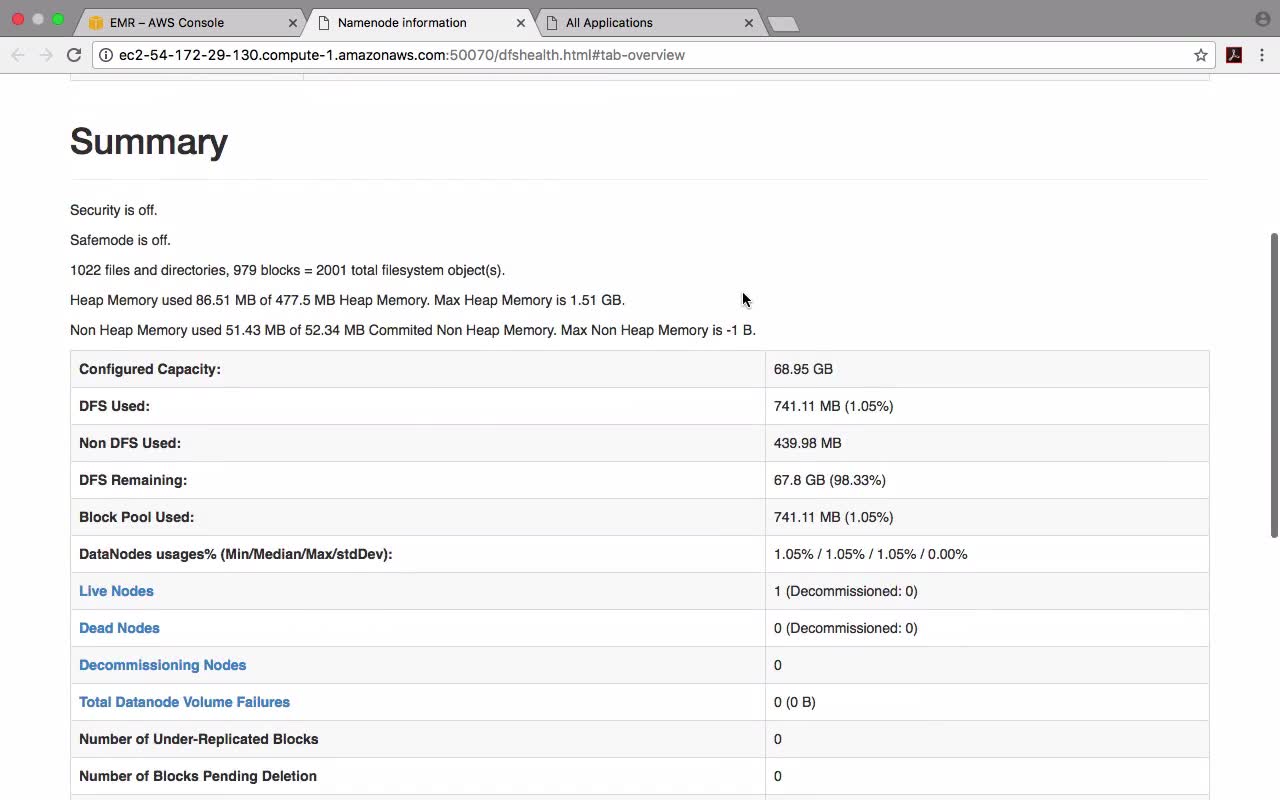Click the AWS cube favicon on EMR tab
This screenshot has width=1280, height=800.
coord(96,22)
